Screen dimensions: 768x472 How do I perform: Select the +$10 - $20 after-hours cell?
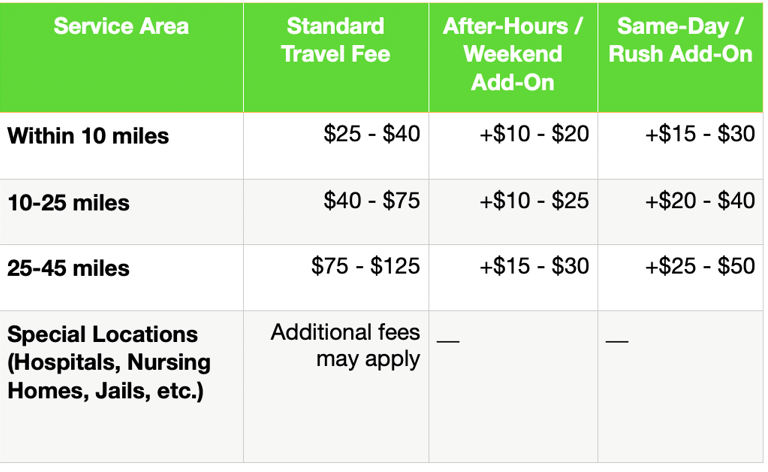click(x=513, y=146)
